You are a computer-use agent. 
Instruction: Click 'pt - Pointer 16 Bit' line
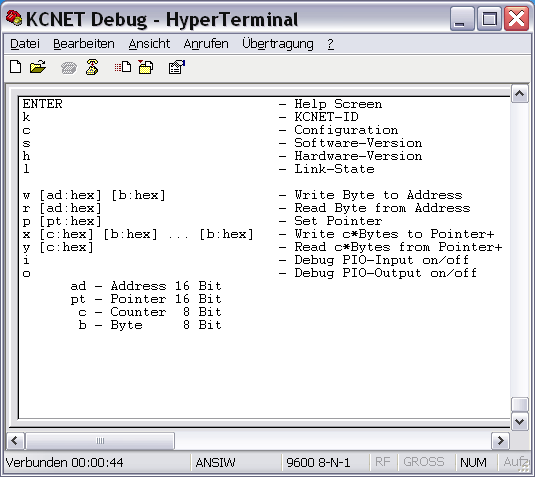point(146,299)
